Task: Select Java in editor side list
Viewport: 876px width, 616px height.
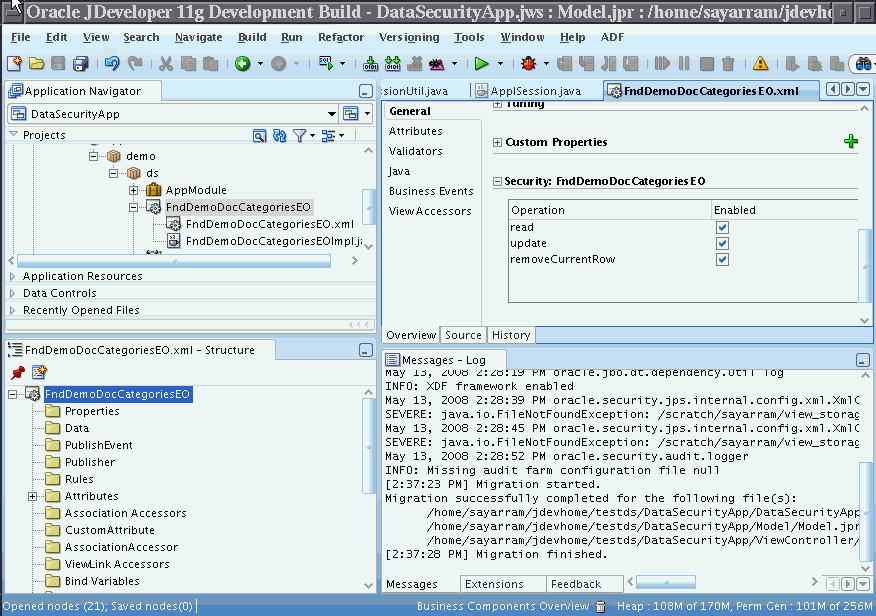Action: (x=399, y=171)
